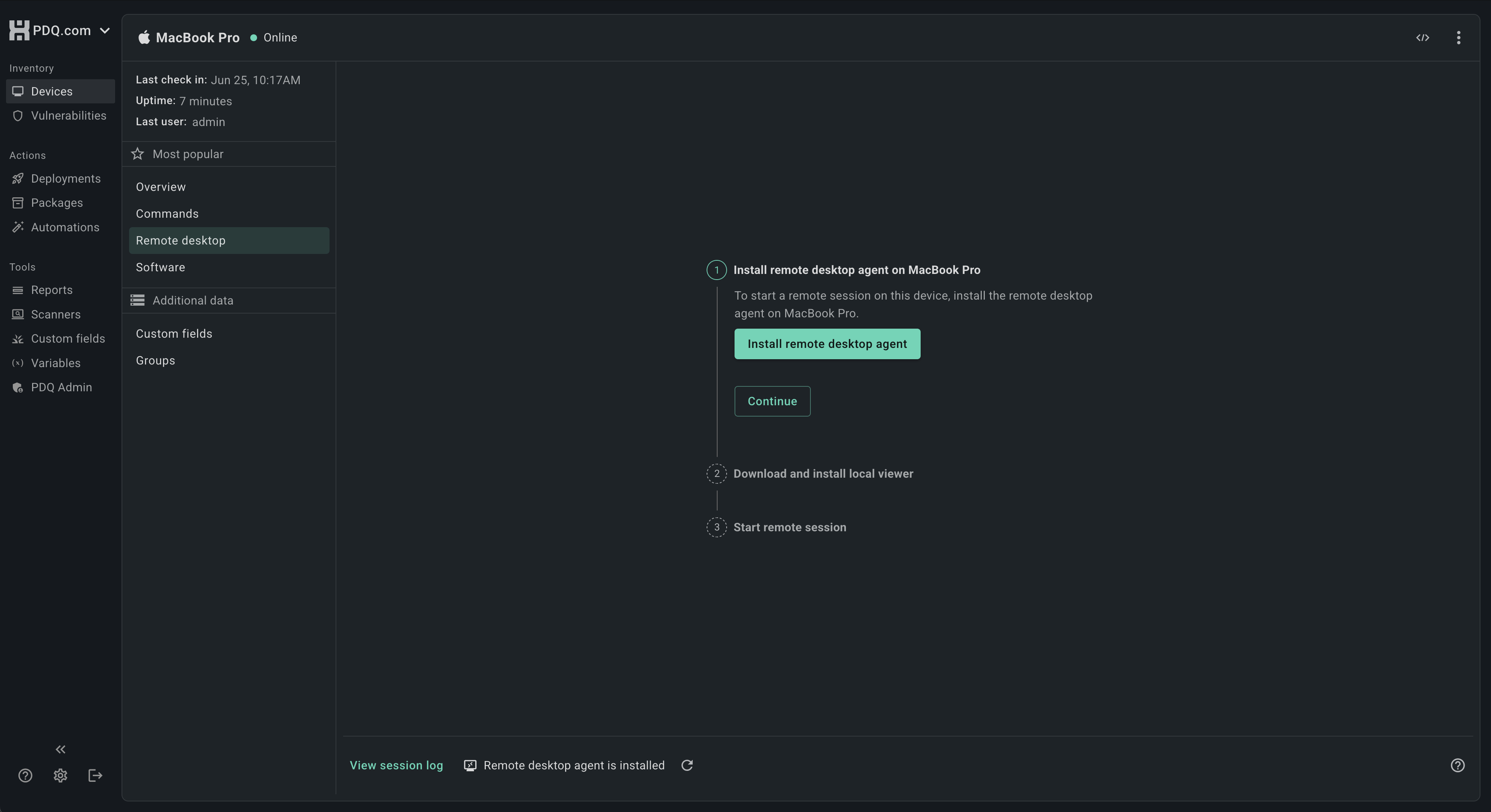Click the Vulnerabilities shield icon
Image resolution: width=1491 pixels, height=812 pixels.
point(18,116)
